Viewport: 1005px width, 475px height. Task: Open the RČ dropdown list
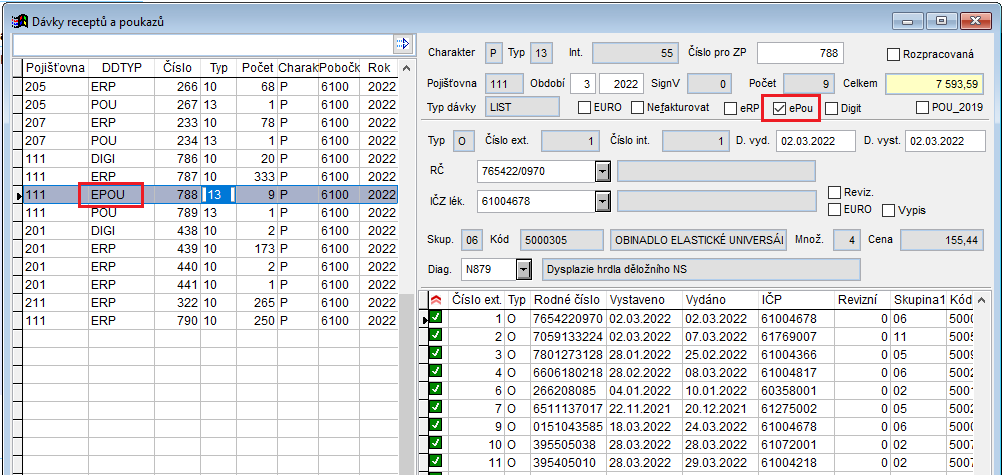[x=602, y=171]
